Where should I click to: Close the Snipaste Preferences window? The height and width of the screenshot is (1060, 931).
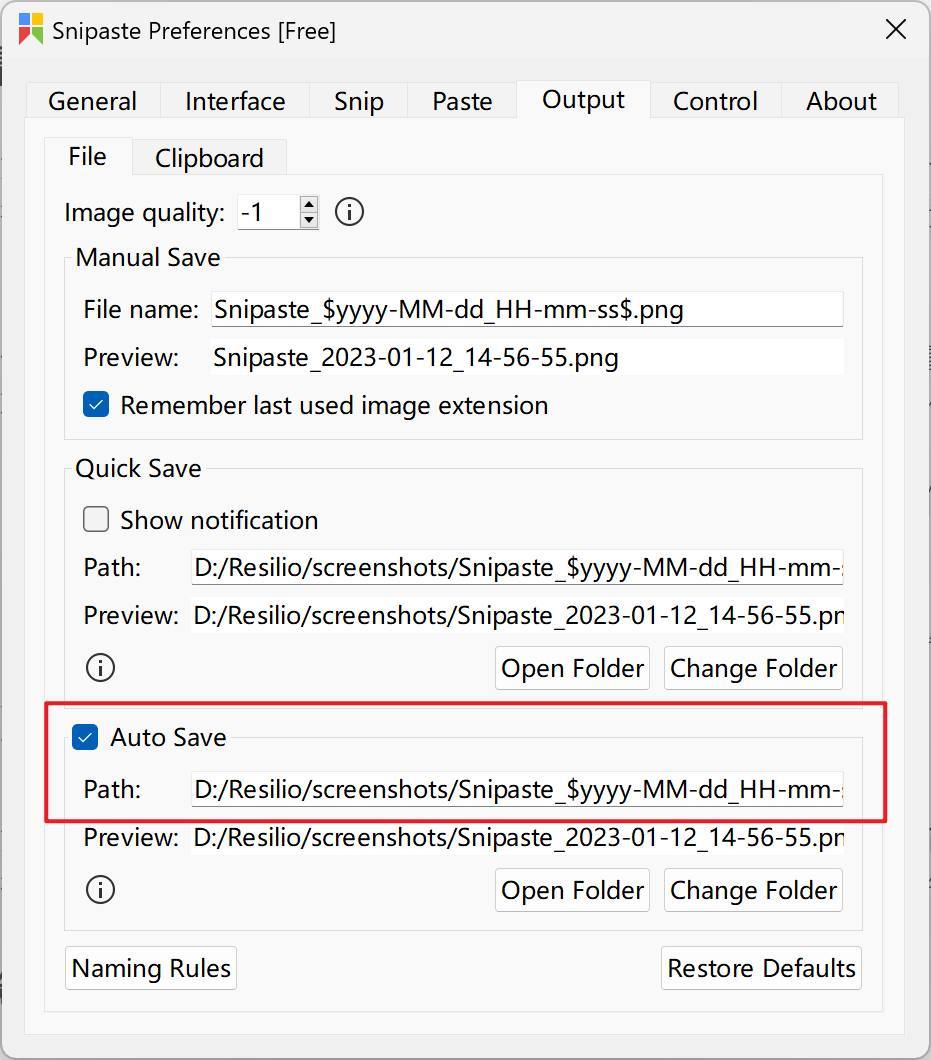point(896,29)
